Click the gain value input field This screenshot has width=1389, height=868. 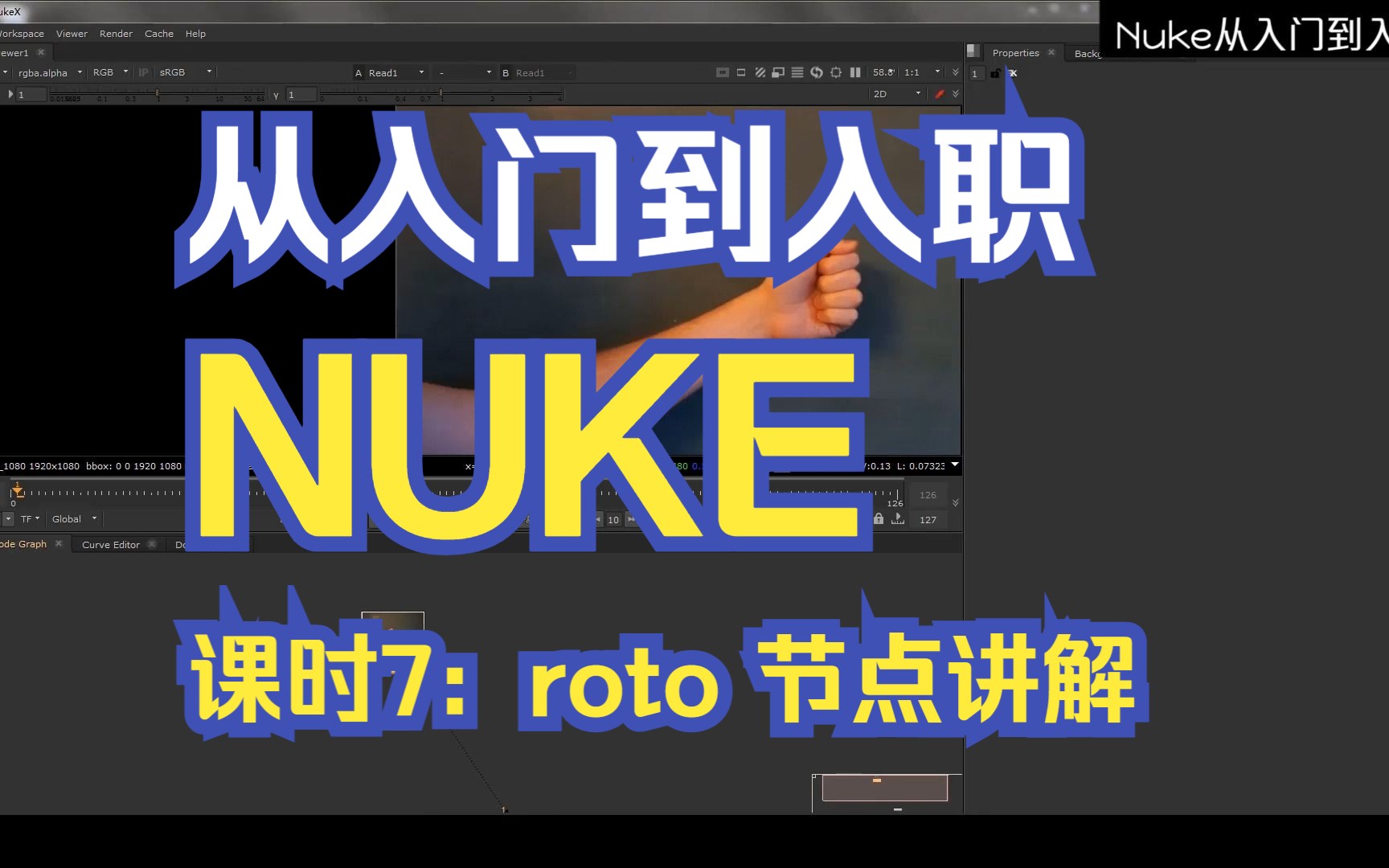31,95
